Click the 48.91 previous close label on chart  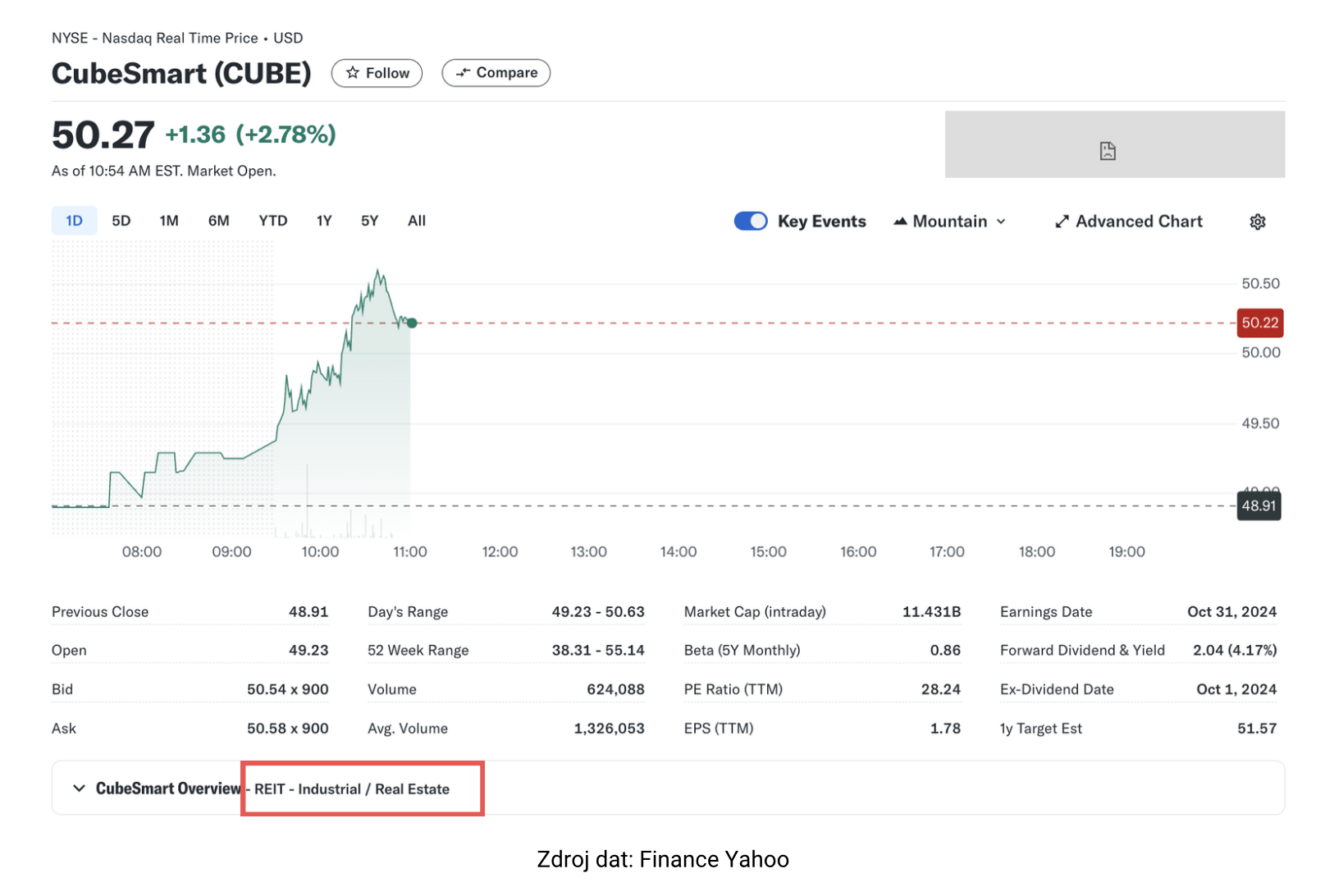point(1259,505)
